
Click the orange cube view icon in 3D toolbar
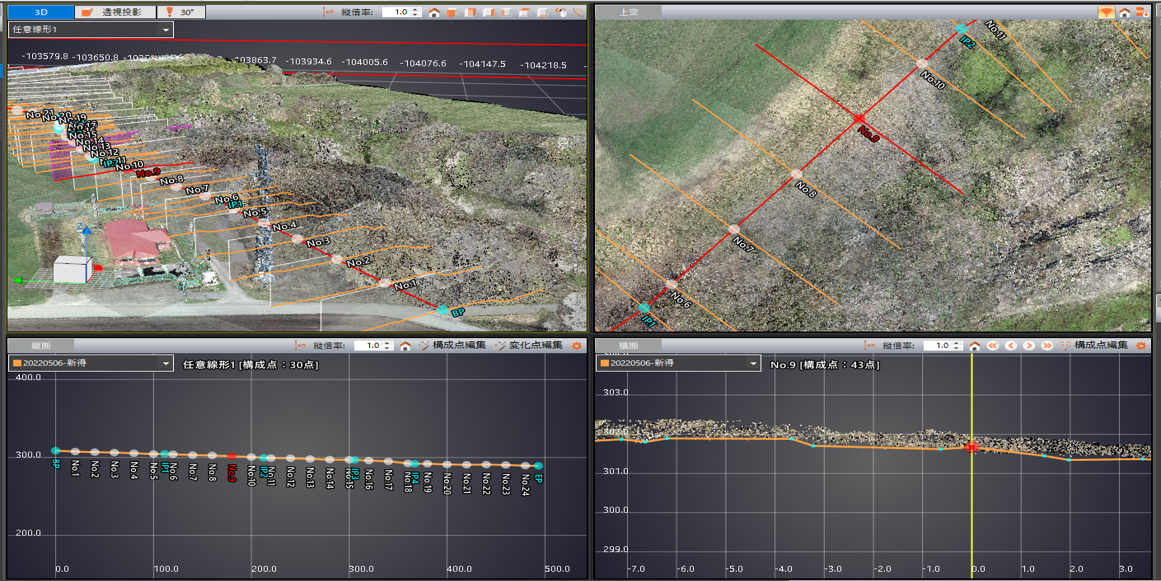coord(453,12)
